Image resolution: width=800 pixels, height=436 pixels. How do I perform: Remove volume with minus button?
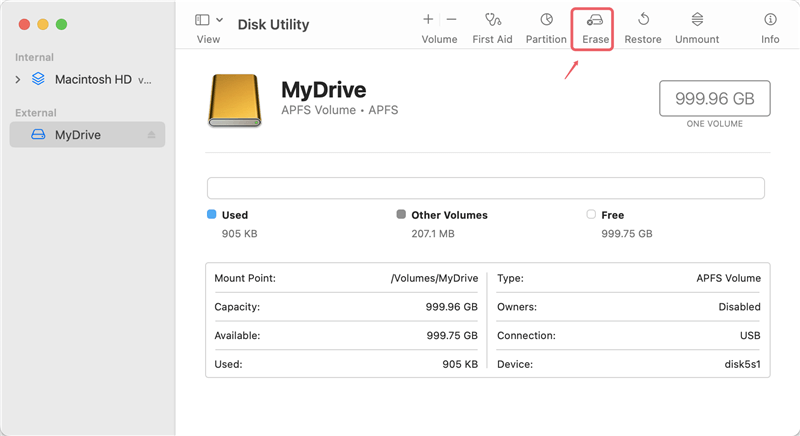tap(451, 19)
